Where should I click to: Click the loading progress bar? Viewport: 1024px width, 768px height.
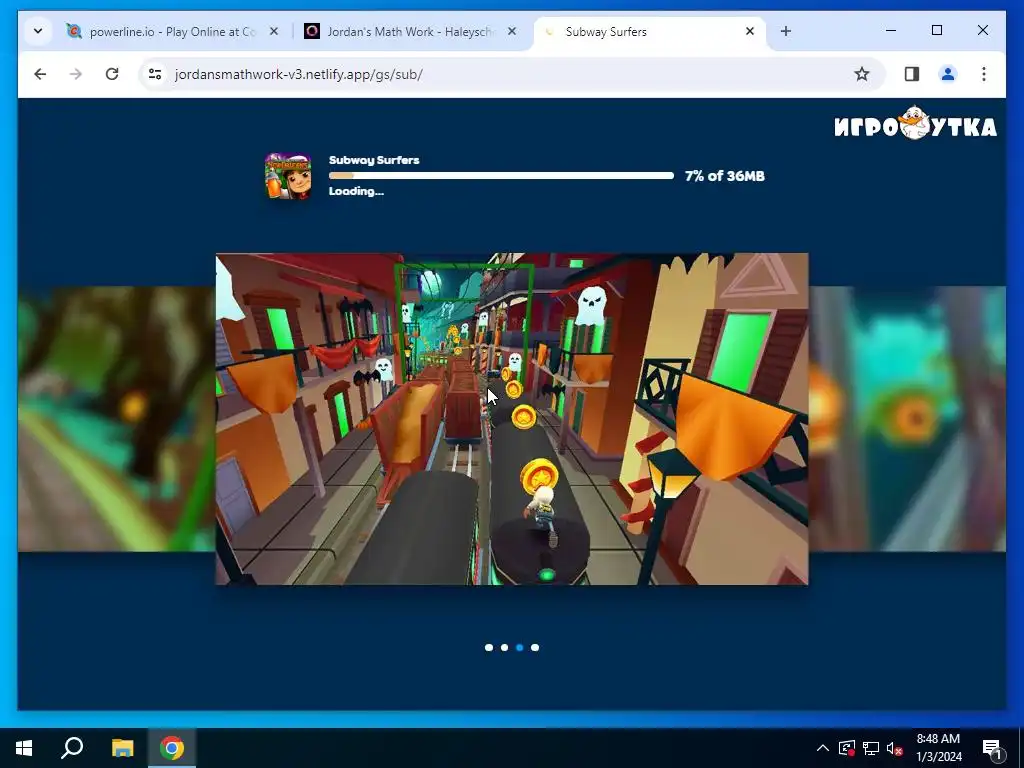[501, 176]
